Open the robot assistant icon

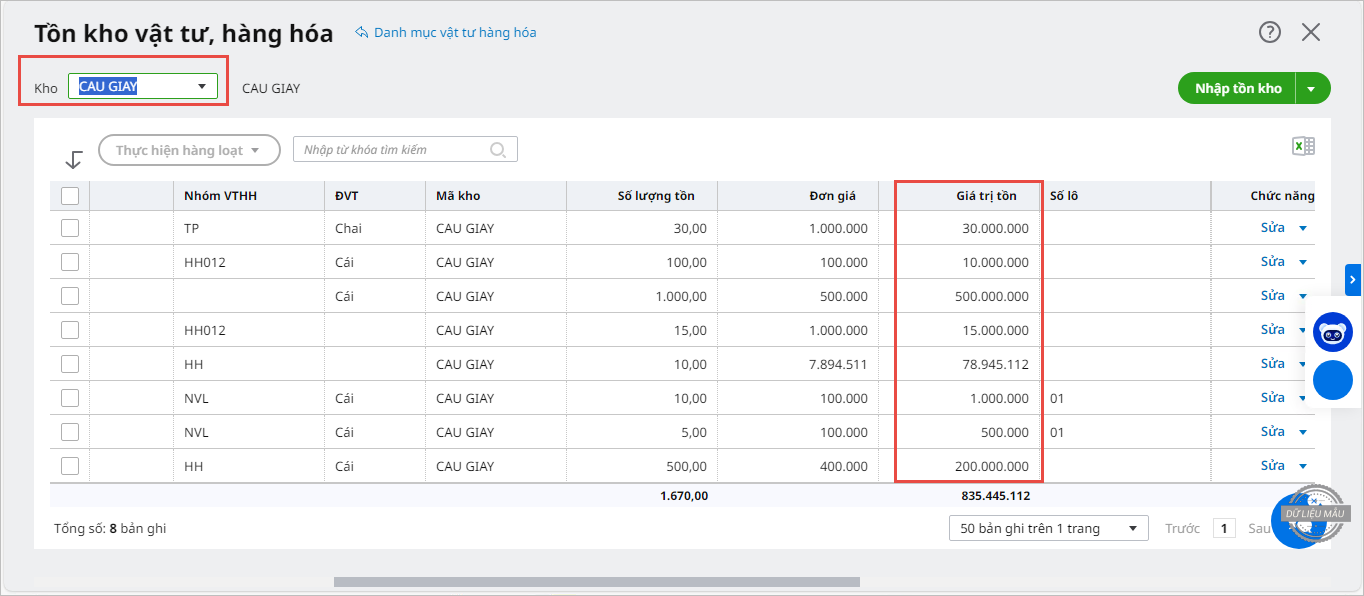coord(1333,332)
